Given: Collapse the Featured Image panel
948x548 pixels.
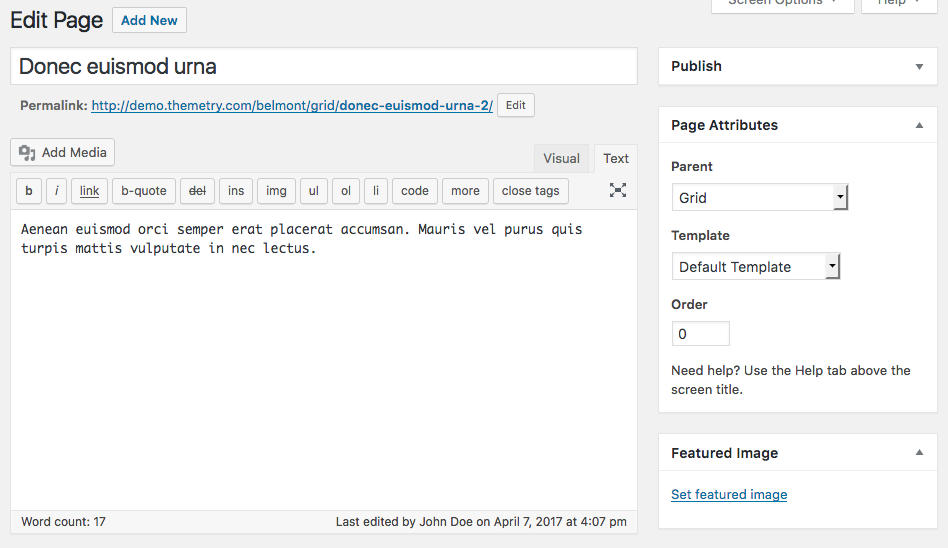Looking at the screenshot, I should coord(919,453).
